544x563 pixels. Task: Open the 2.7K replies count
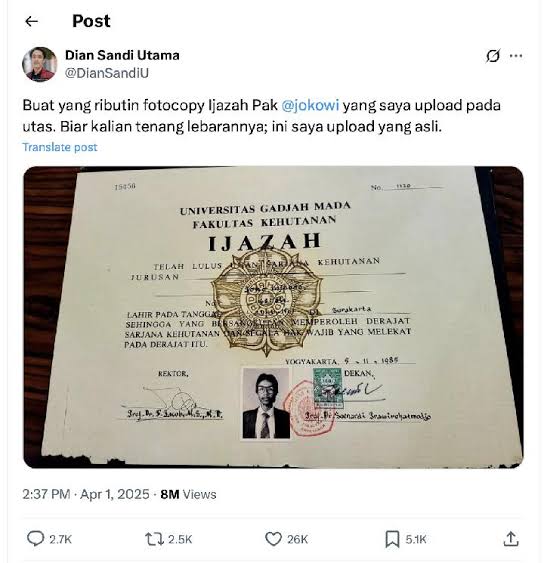click(60, 539)
